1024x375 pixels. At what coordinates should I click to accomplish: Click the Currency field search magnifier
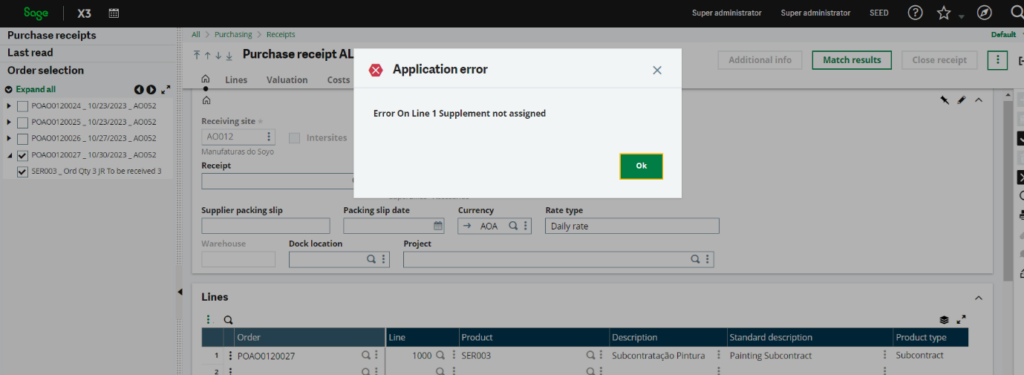coord(513,226)
